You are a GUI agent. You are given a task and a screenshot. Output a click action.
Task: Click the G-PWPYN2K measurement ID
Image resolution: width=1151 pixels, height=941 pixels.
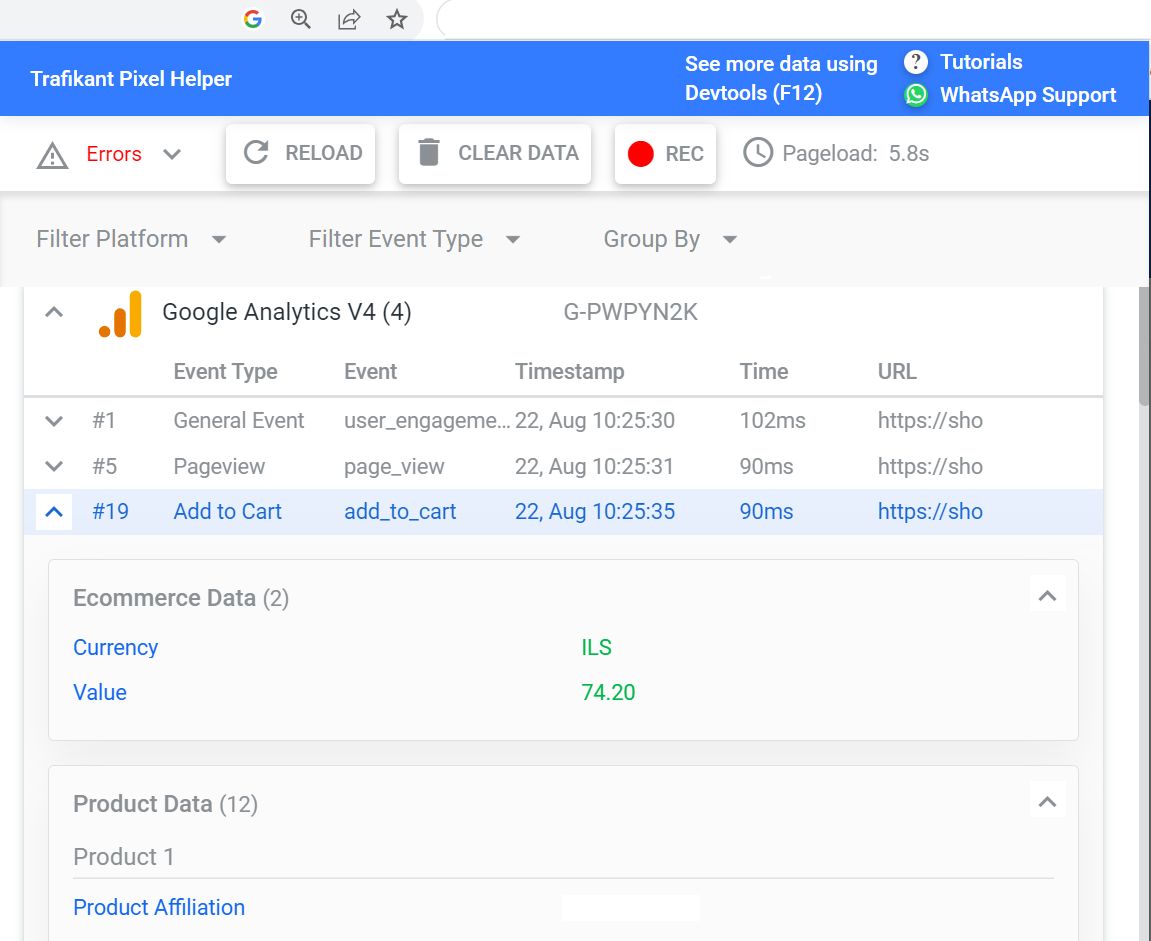631,312
